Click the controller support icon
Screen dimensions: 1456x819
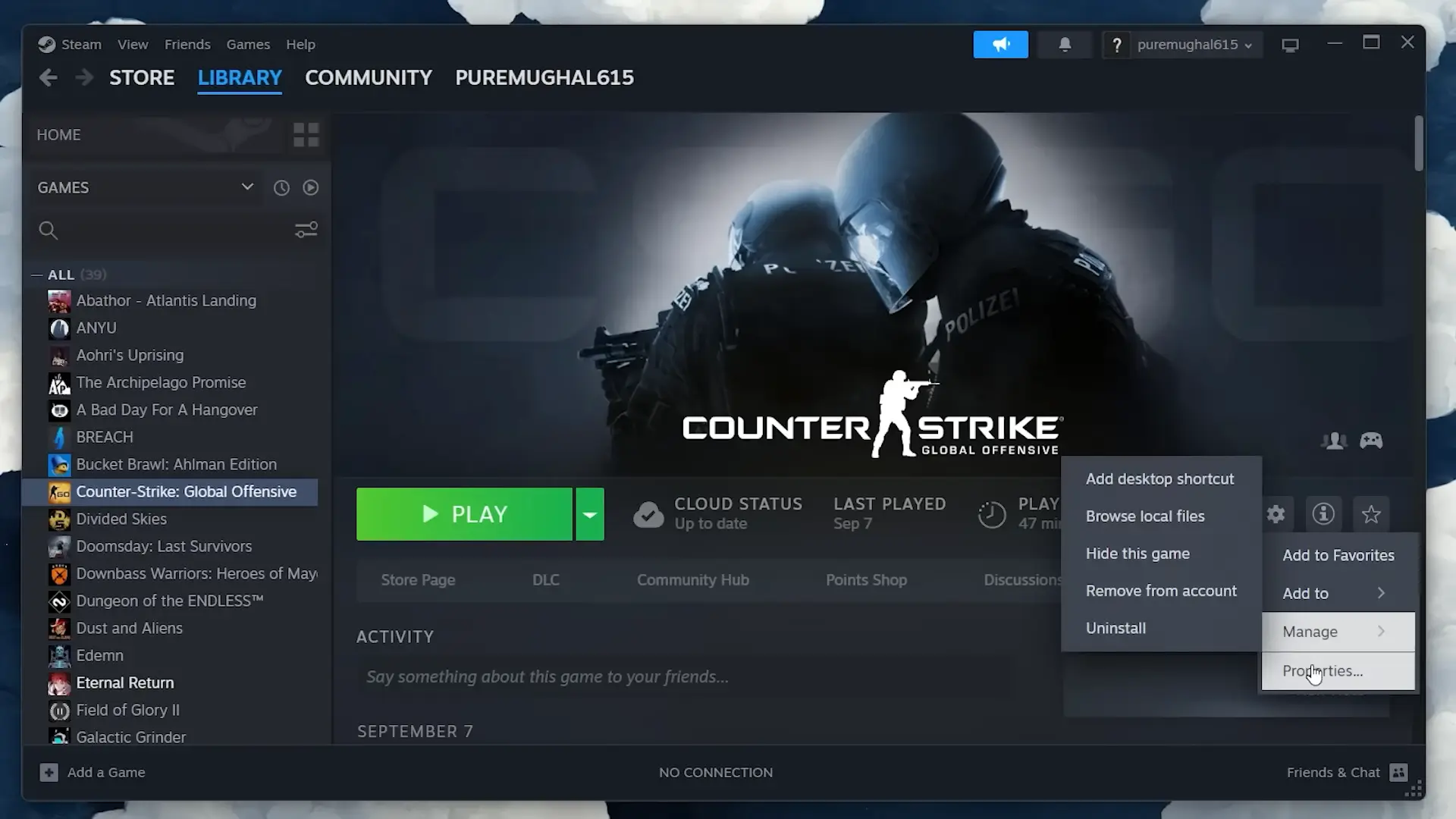point(1371,441)
